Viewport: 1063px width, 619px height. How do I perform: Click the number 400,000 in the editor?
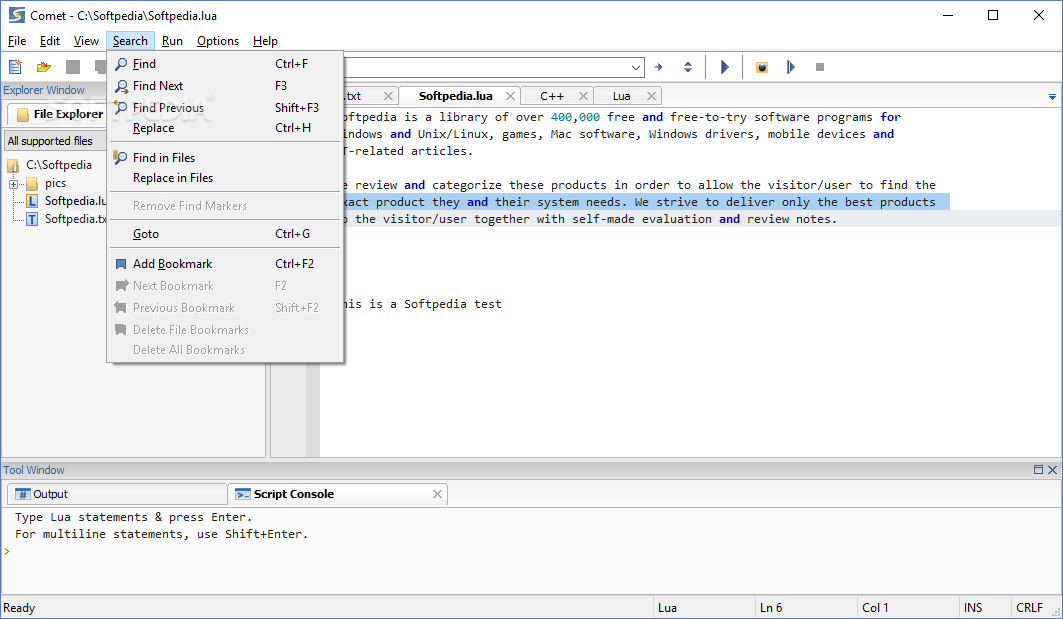pos(575,117)
